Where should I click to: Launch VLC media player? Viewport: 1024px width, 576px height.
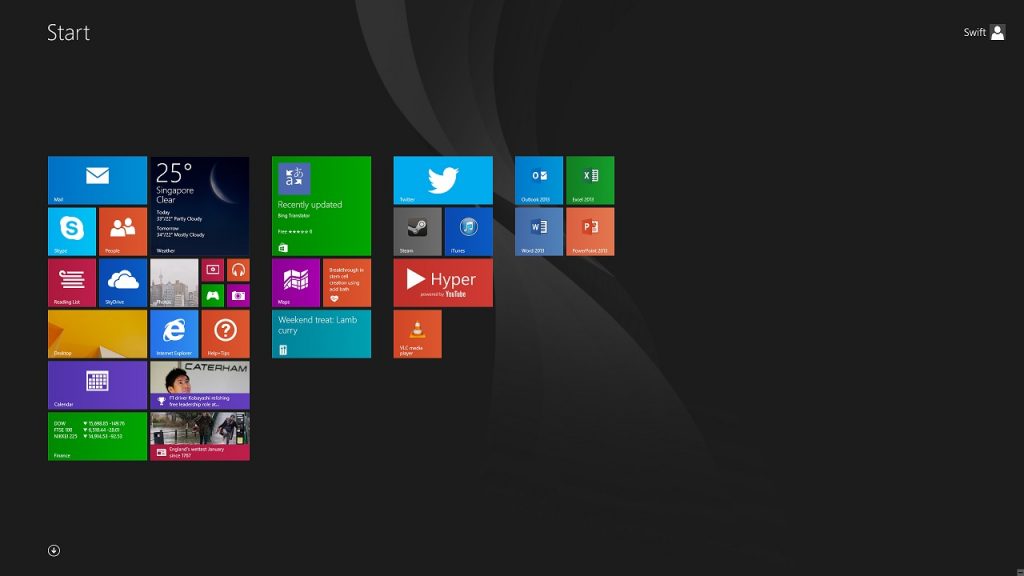[416, 333]
